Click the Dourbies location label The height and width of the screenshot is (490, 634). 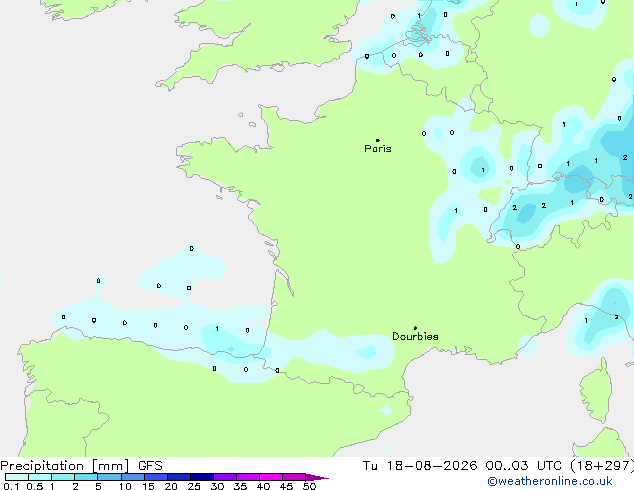[415, 336]
